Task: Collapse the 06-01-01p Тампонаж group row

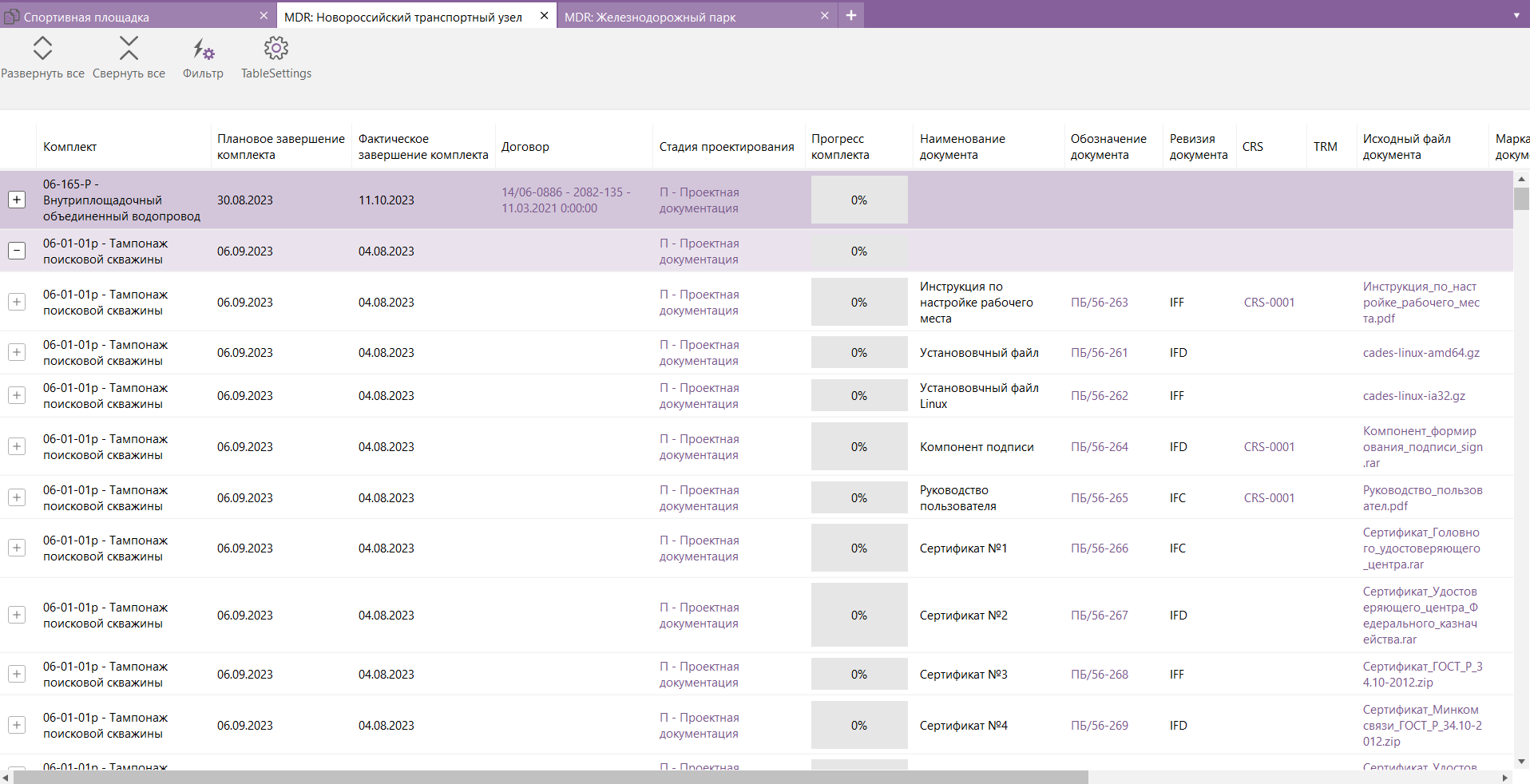Action: 17,251
